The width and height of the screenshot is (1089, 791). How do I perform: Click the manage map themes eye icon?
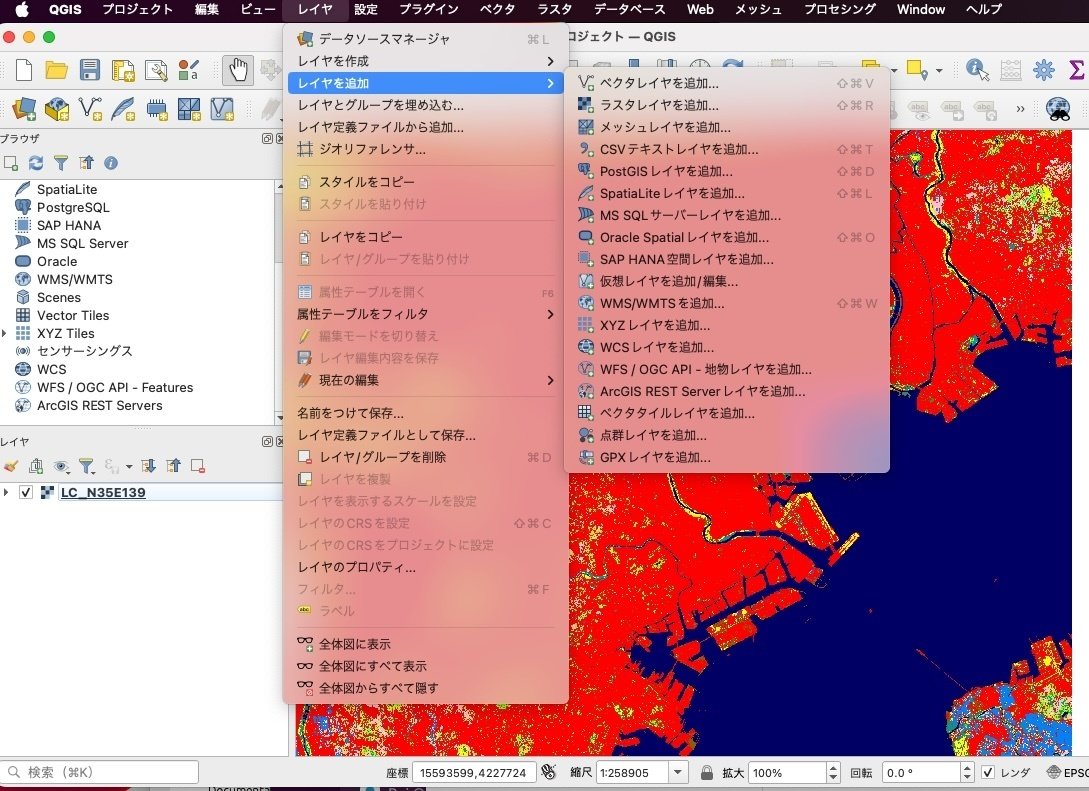point(61,466)
